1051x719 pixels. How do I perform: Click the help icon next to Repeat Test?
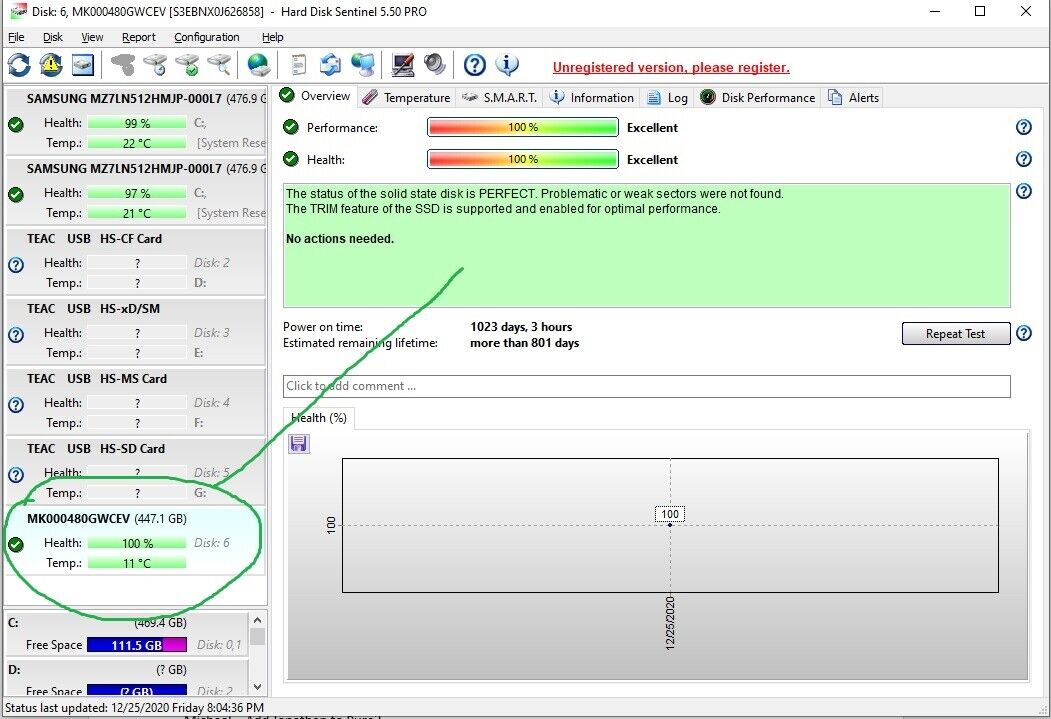1023,334
